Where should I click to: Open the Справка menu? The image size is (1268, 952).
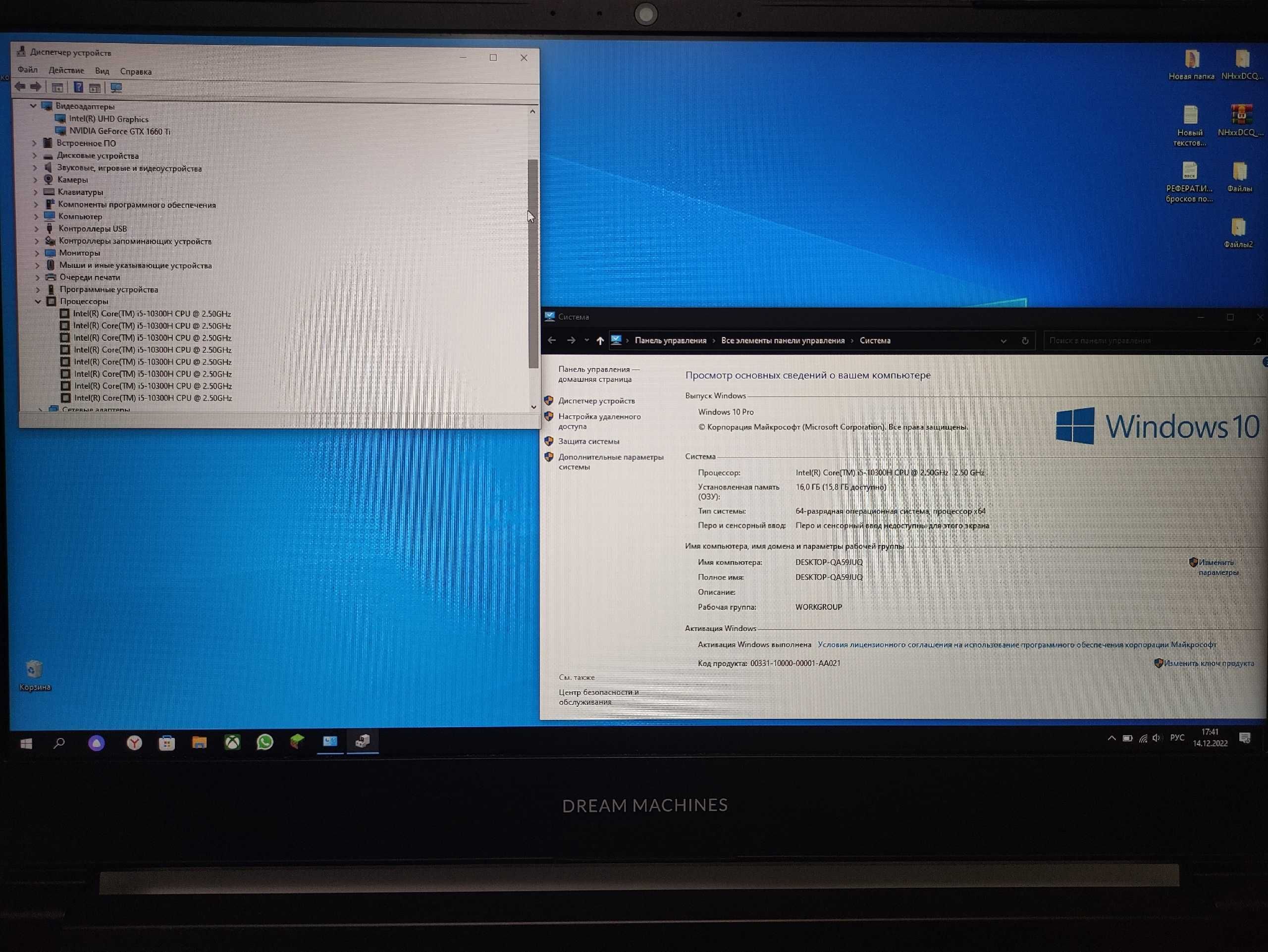click(136, 72)
